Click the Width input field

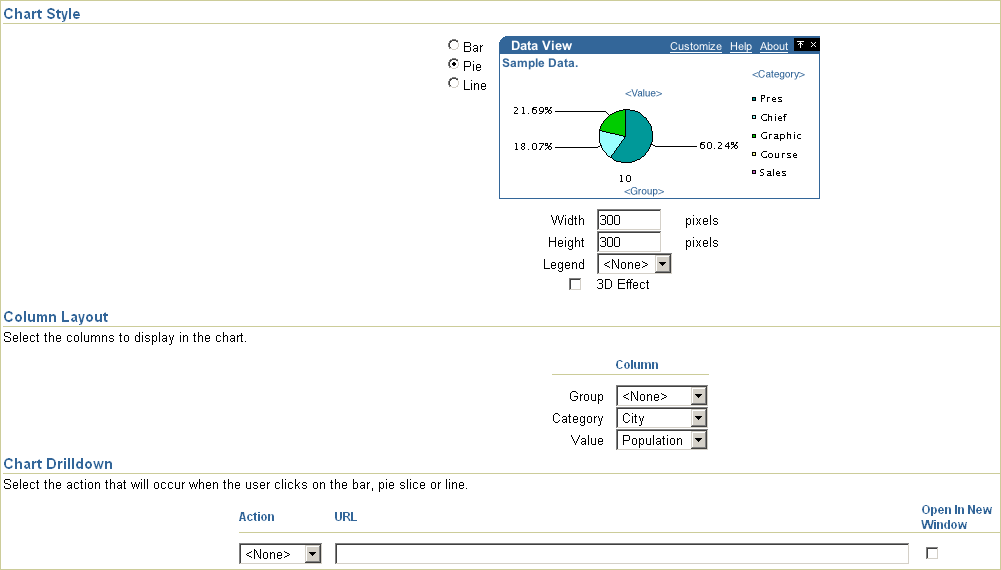point(629,220)
